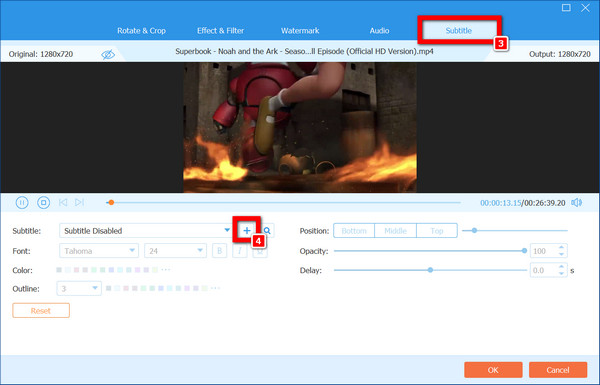Skip to next frame
Image resolution: width=600 pixels, height=385 pixels.
point(80,202)
